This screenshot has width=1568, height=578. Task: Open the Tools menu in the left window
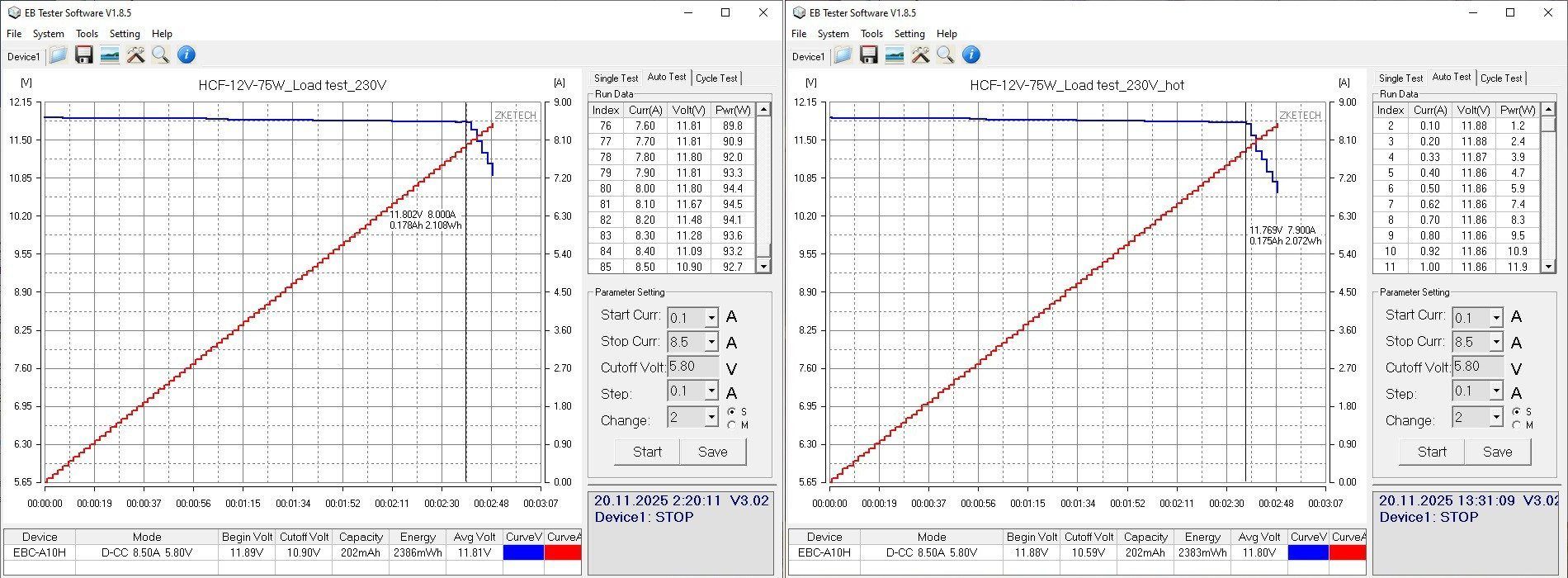click(87, 34)
